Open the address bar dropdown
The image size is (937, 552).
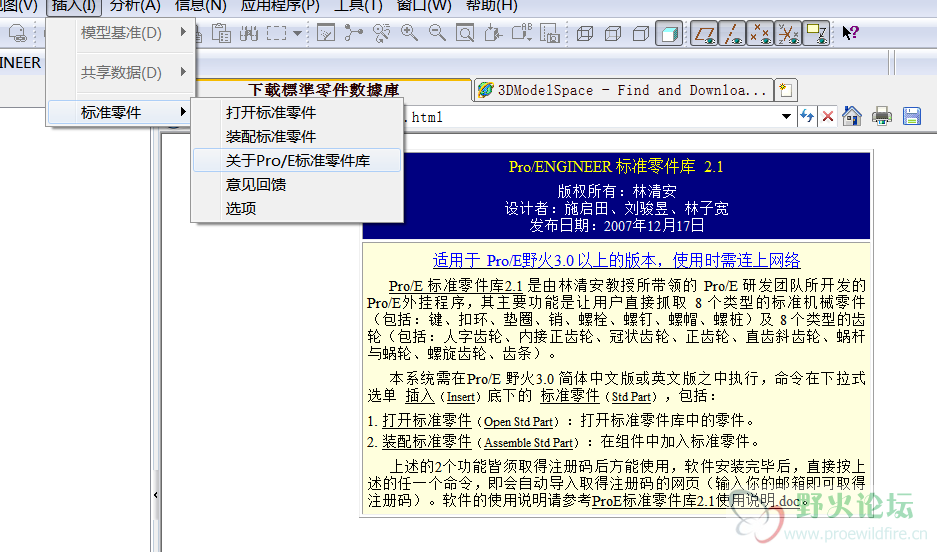click(x=786, y=116)
